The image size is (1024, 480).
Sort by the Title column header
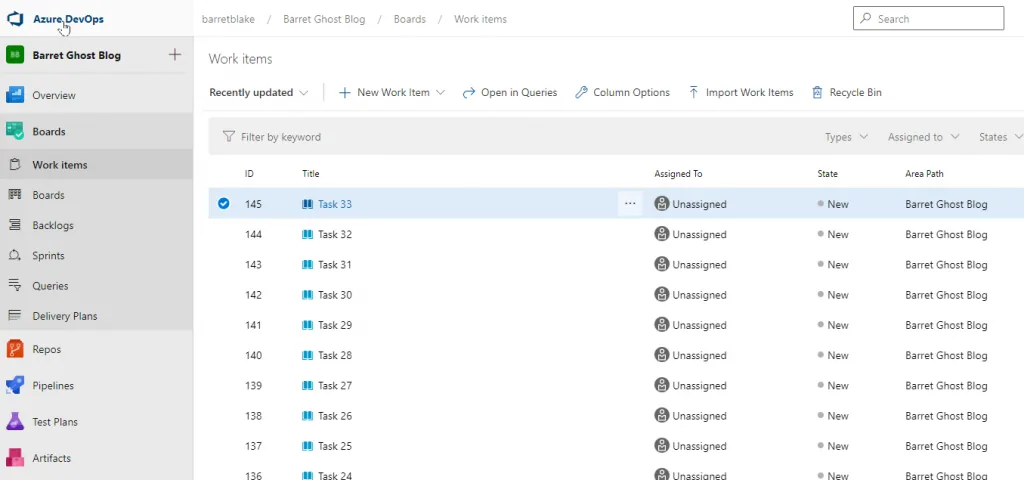pyautogui.click(x=311, y=174)
